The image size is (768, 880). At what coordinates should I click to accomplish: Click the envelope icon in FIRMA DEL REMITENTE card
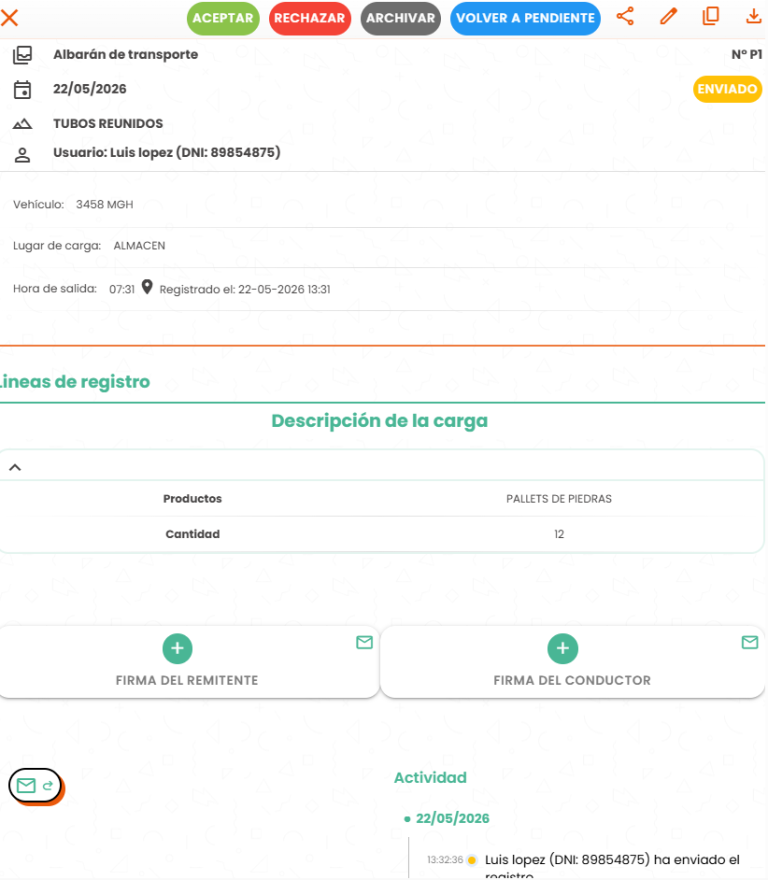364,642
